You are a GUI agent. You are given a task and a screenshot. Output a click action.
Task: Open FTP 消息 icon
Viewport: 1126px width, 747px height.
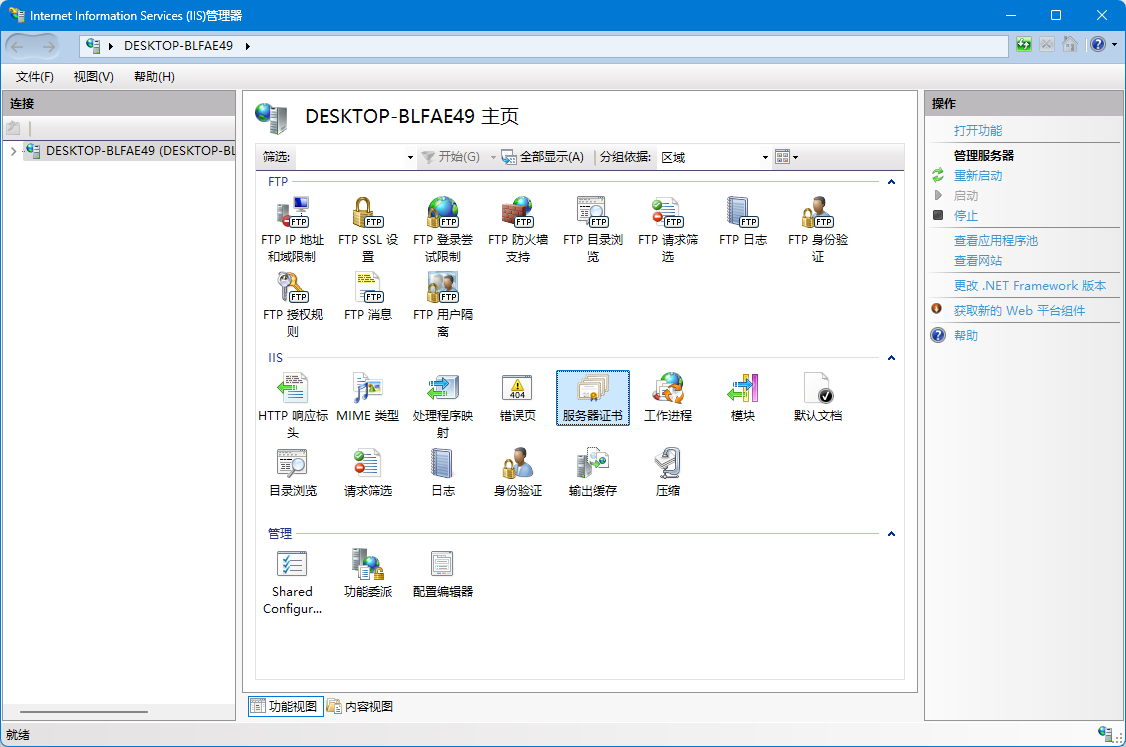coord(368,296)
